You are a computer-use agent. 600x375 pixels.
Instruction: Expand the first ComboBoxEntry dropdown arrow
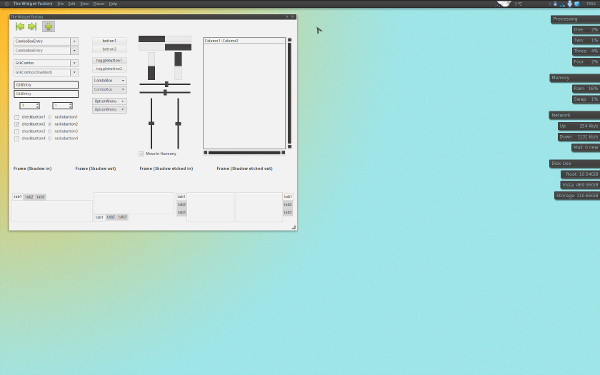tap(75, 41)
